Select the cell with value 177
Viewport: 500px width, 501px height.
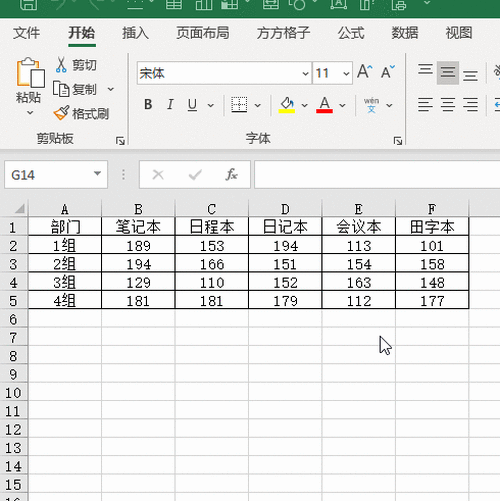432,301
